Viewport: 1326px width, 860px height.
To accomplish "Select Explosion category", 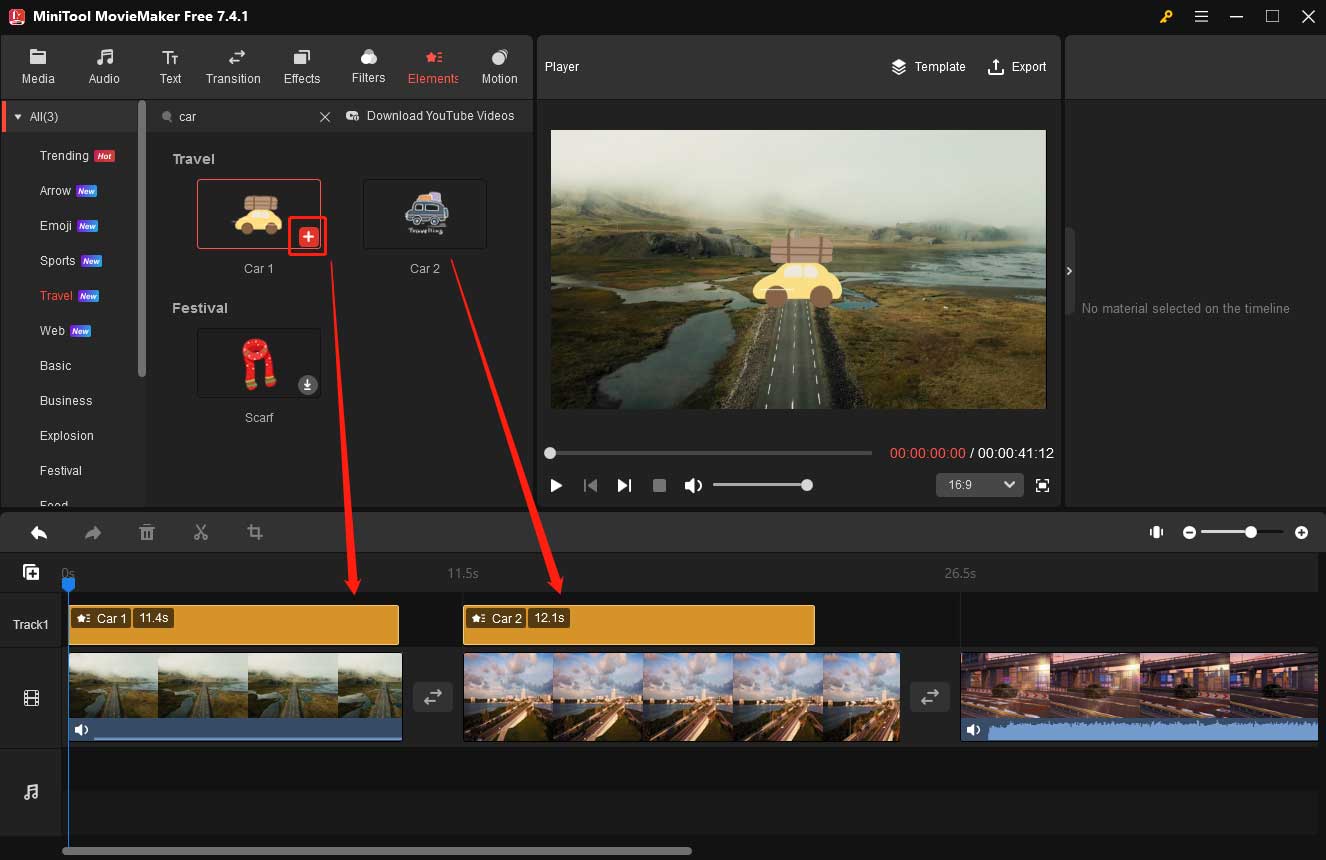I will coord(66,436).
